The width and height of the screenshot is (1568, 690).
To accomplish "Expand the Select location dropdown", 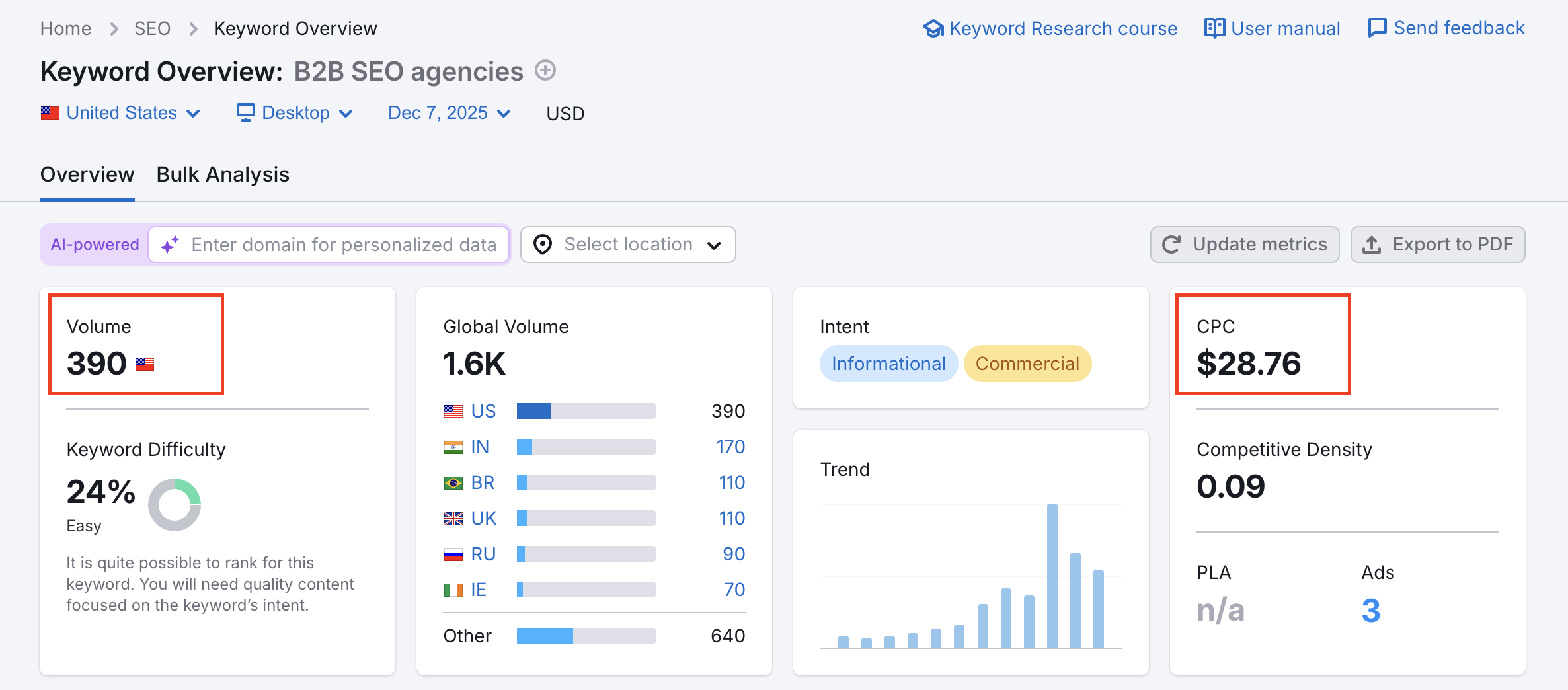I will [x=628, y=245].
